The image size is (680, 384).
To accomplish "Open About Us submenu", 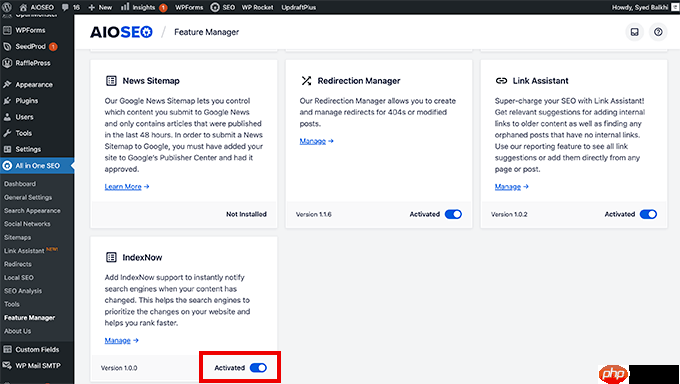I will [17, 331].
